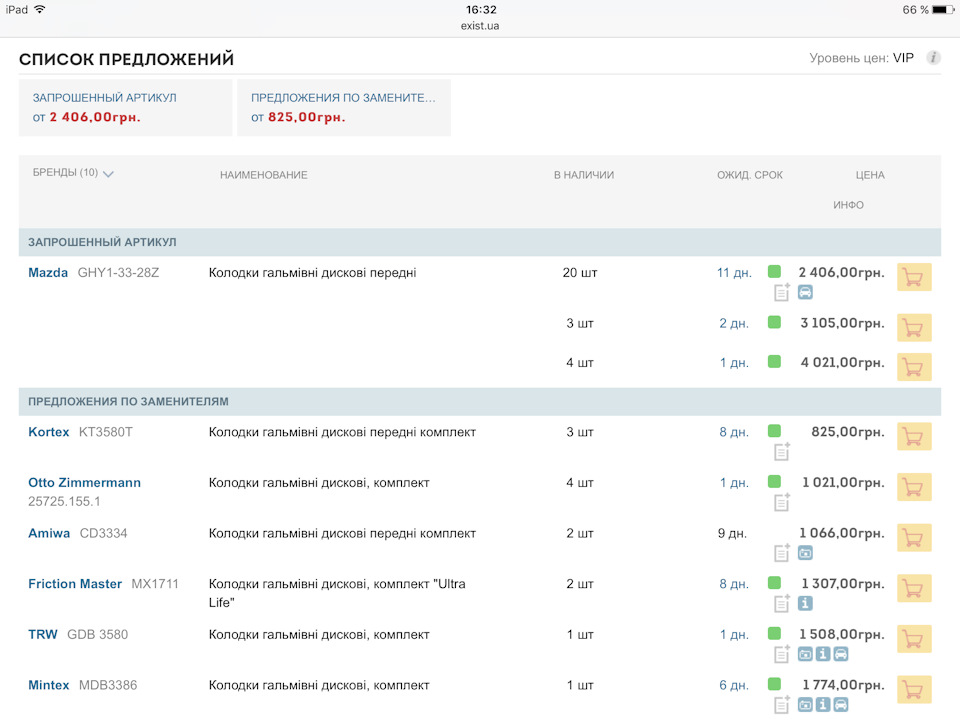960x720 pixels.
Task: Click green indicator beside 1 774,00грн.
Action: tap(774, 684)
